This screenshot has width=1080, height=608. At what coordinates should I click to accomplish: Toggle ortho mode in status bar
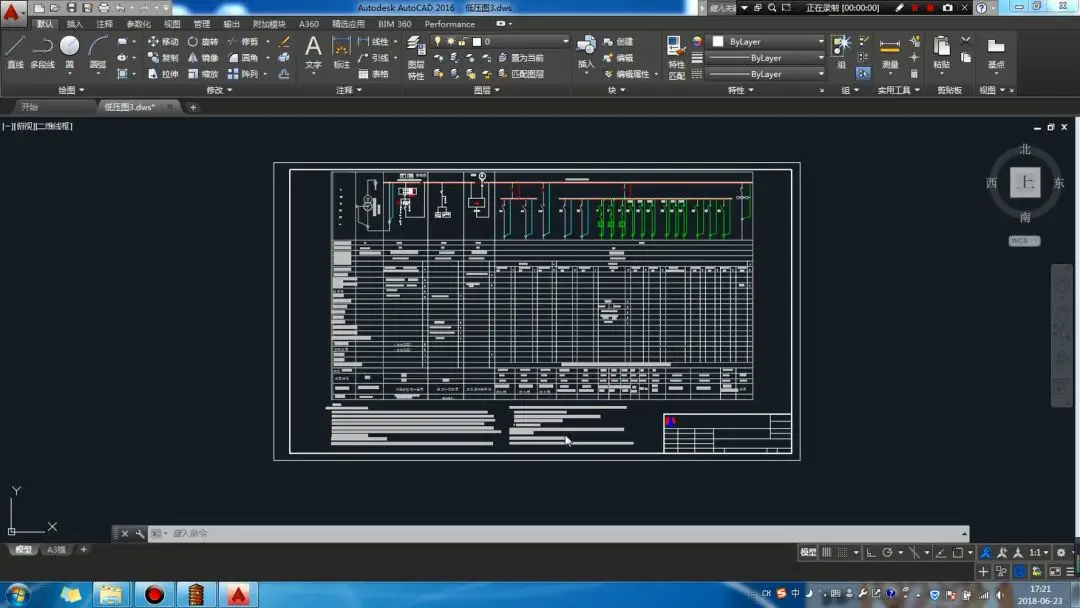871,552
